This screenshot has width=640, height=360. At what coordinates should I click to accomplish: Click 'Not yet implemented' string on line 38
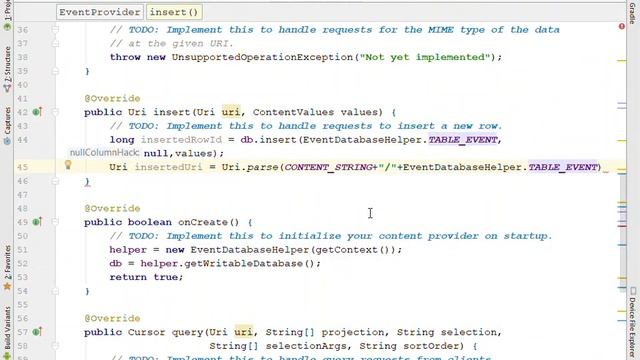[424, 57]
